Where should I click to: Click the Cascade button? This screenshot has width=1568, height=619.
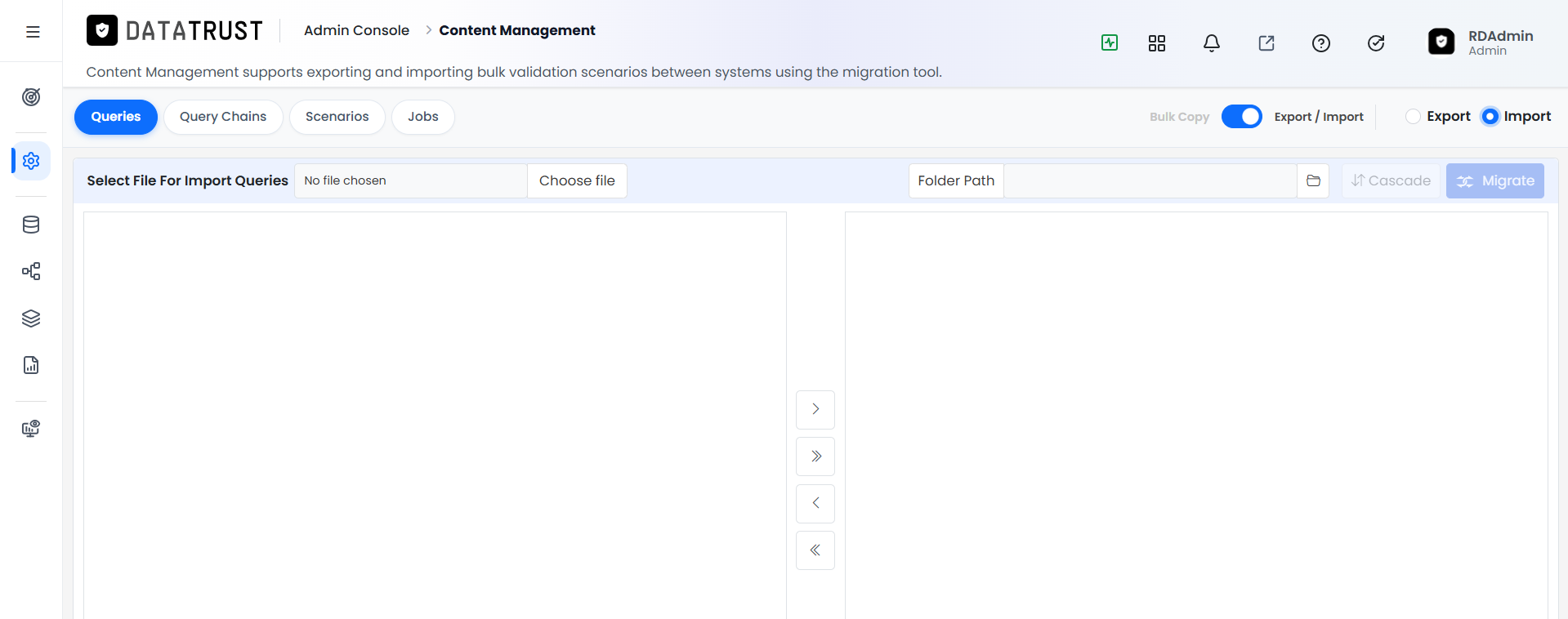coord(1391,180)
